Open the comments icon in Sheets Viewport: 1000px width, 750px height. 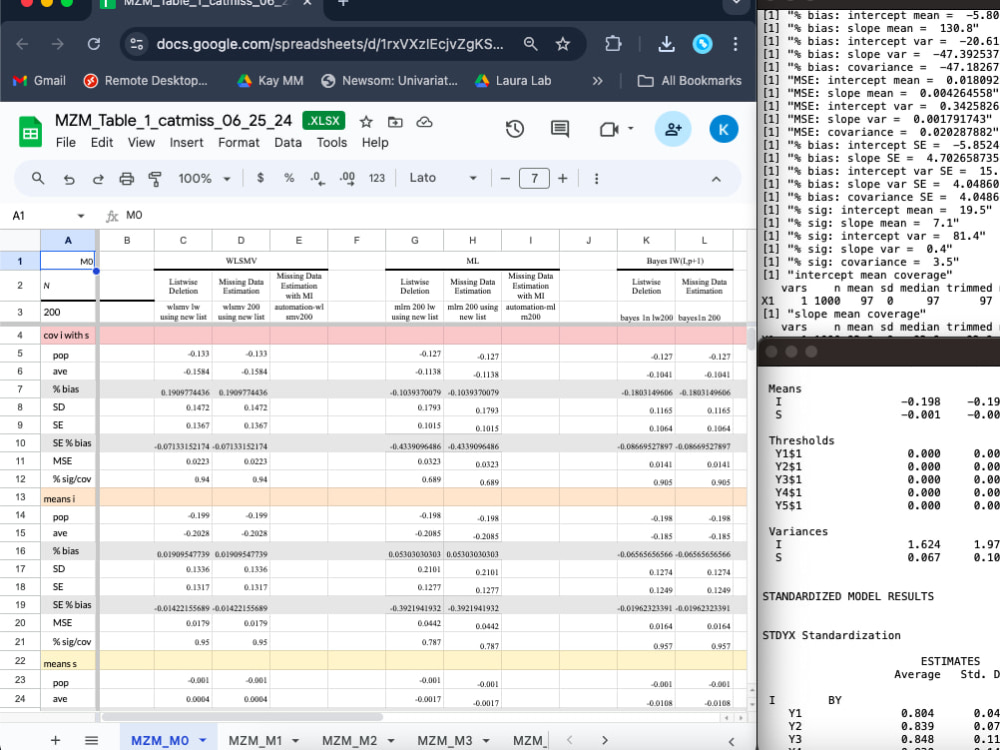[x=559, y=129]
